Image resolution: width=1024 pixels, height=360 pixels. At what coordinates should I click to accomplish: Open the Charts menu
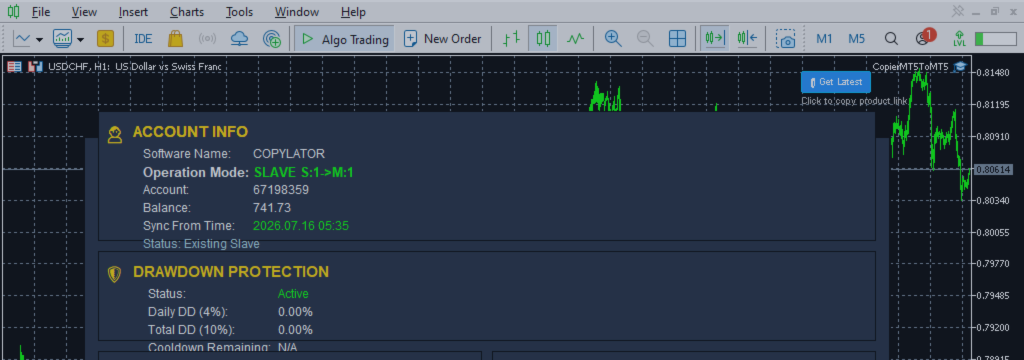187,12
